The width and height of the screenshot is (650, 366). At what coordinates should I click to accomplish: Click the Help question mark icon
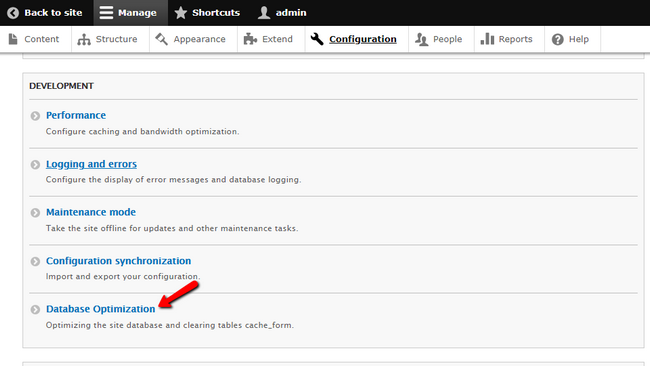pos(558,39)
